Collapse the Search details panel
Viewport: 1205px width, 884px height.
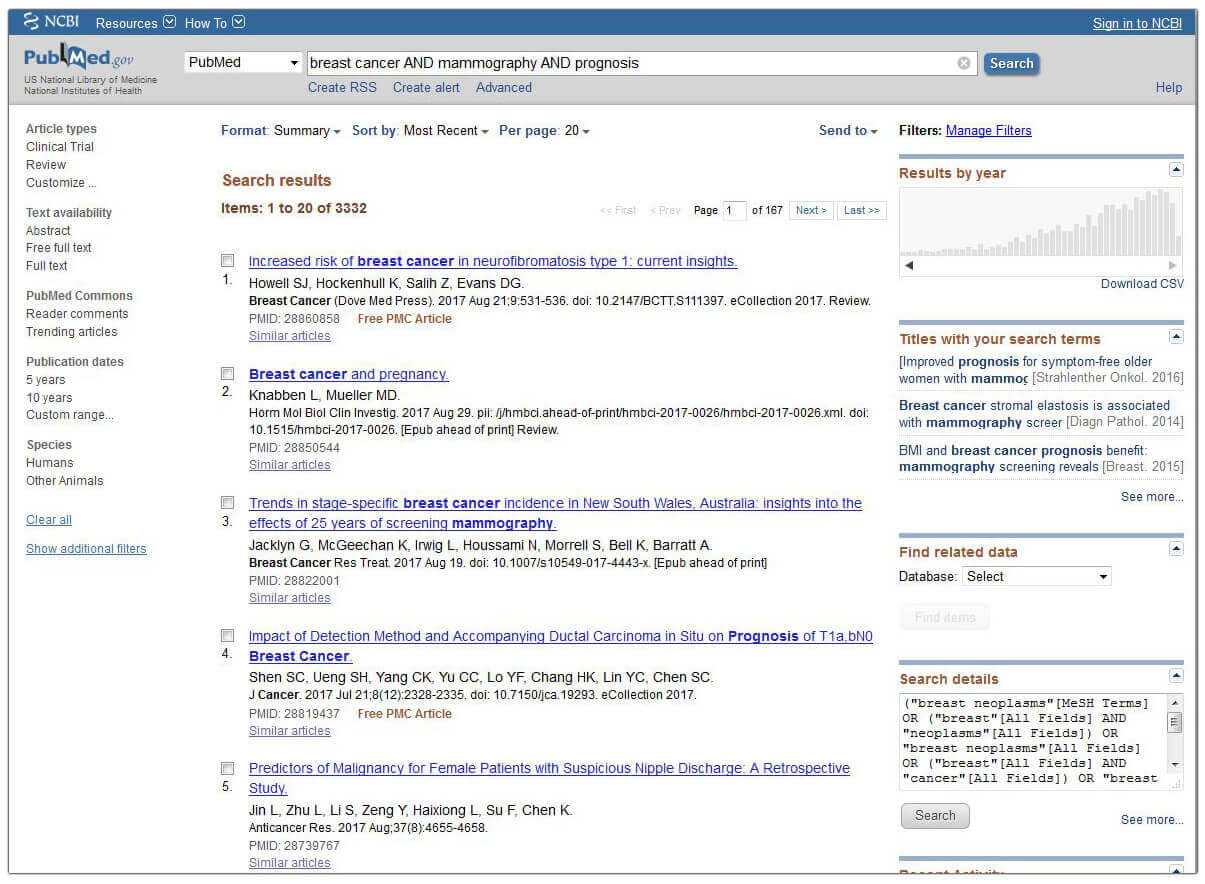tap(1176, 676)
